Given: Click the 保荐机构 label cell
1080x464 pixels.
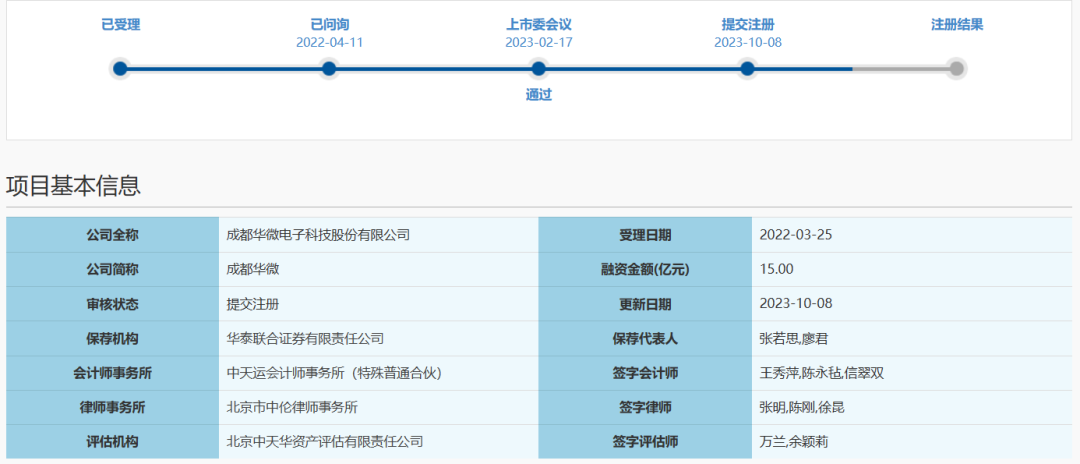Looking at the screenshot, I should coord(112,338).
